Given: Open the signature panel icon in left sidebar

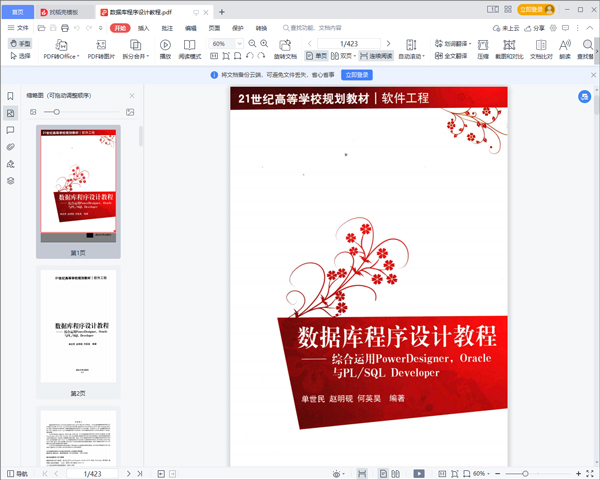Looking at the screenshot, I should (x=11, y=164).
